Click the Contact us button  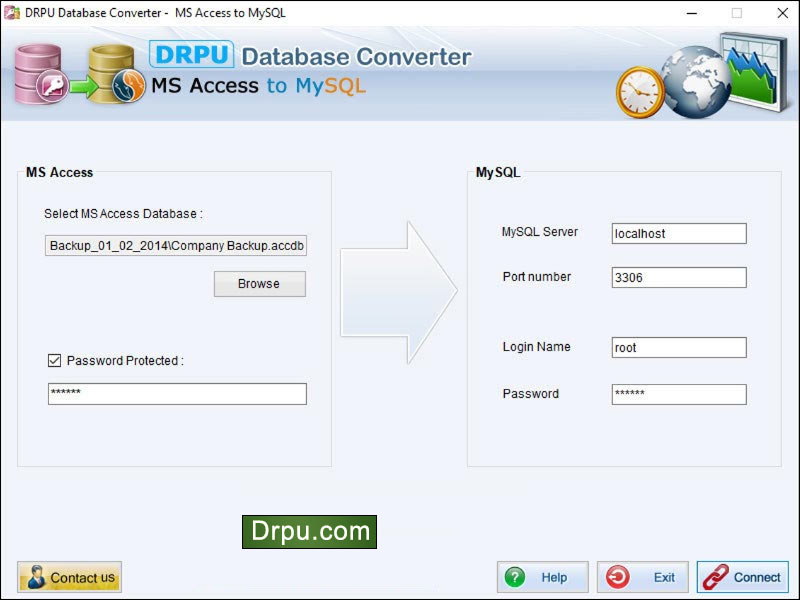(x=69, y=577)
